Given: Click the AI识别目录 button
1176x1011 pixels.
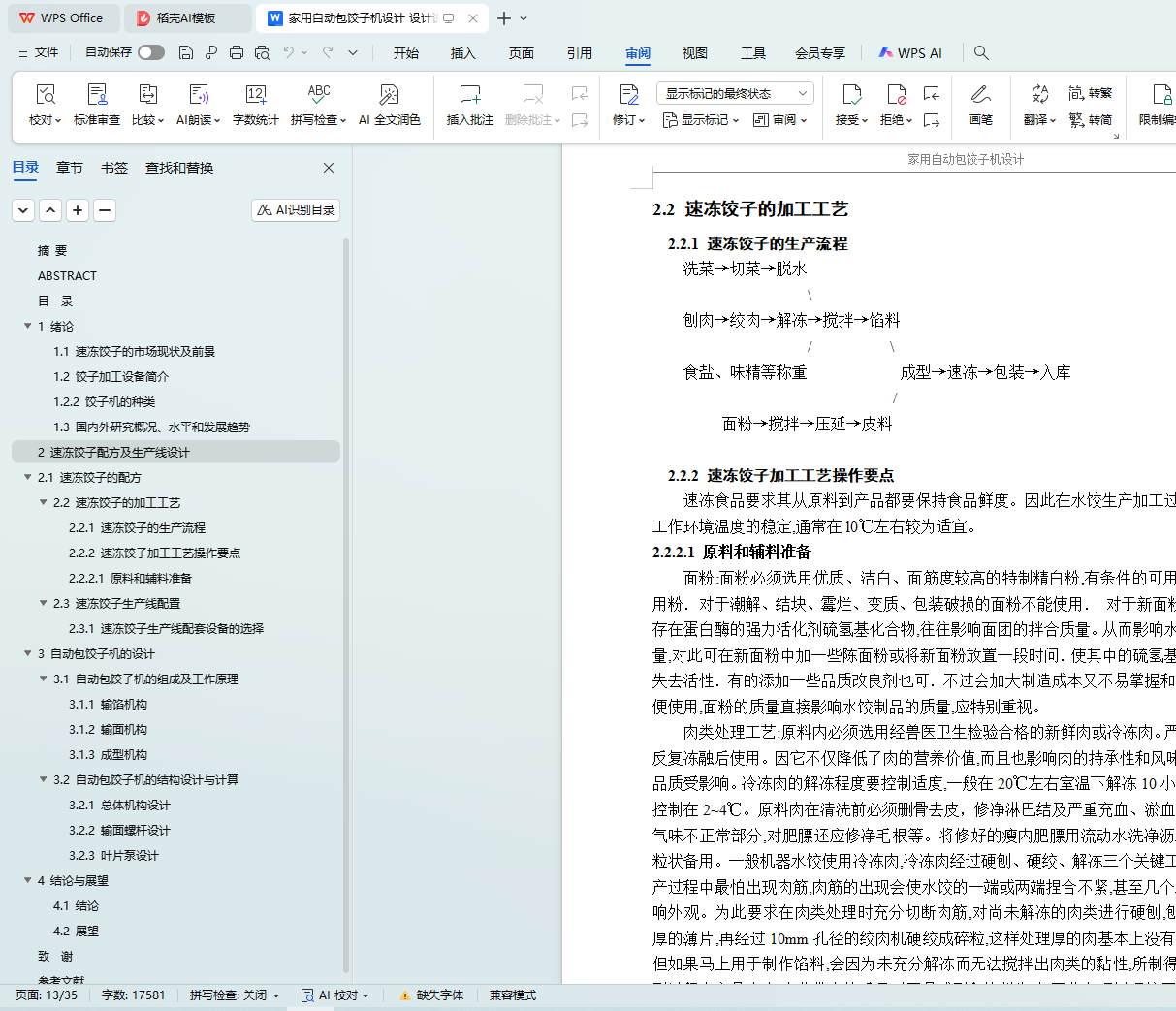Looking at the screenshot, I should coord(296,210).
